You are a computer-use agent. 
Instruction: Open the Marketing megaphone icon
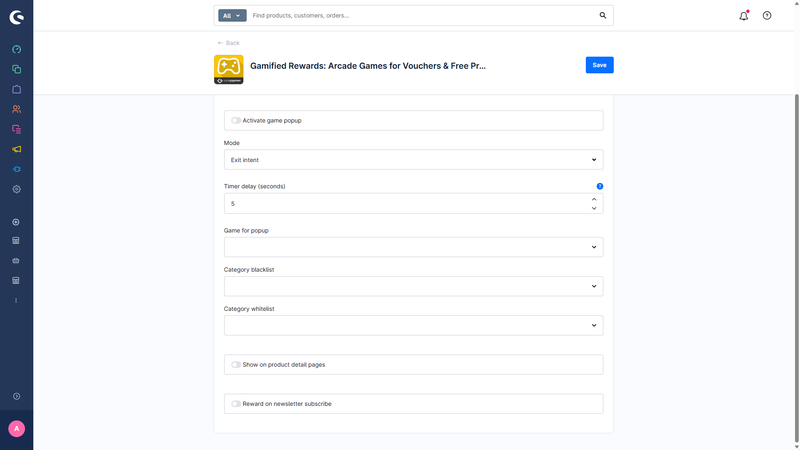[16, 149]
